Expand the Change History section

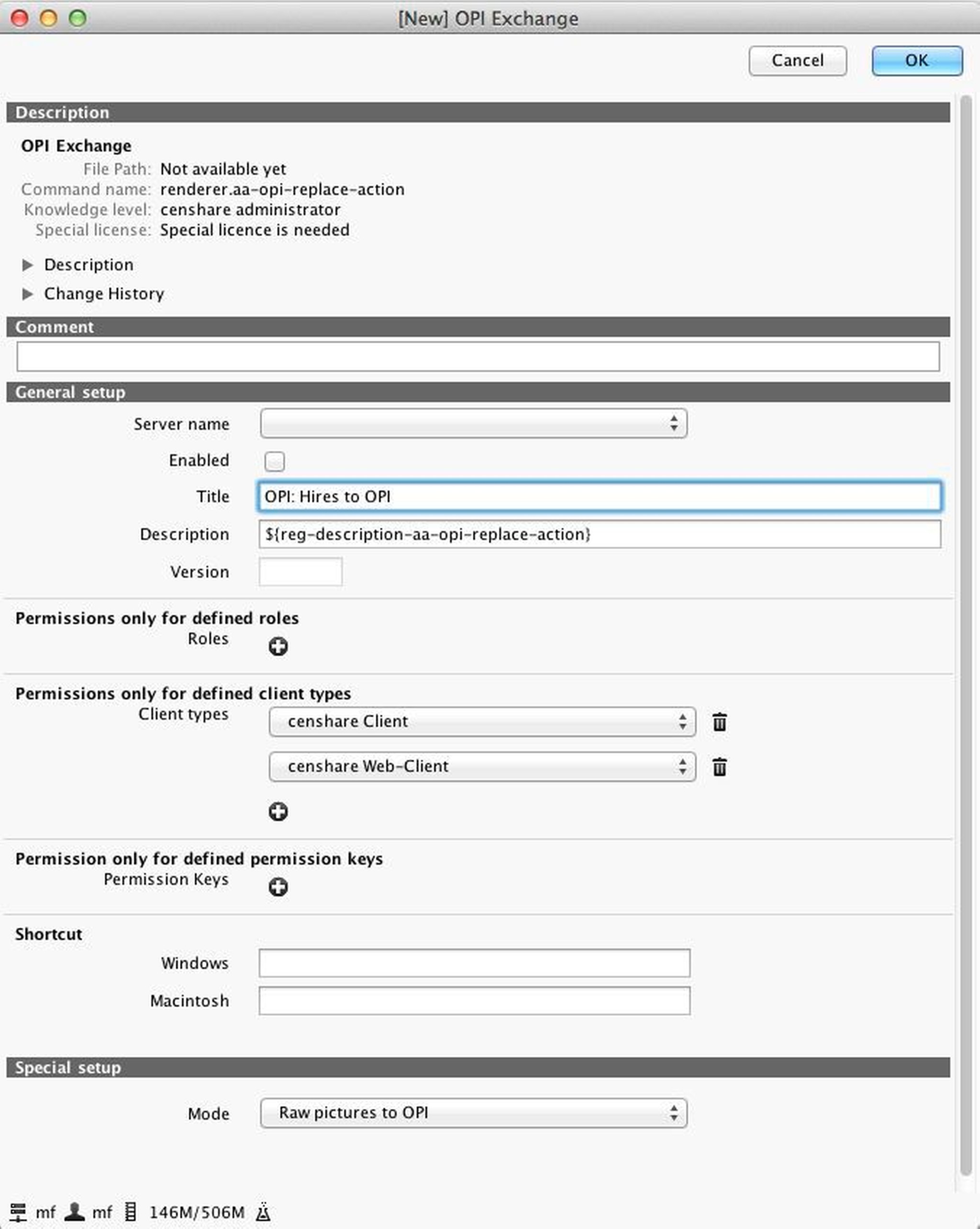pos(28,294)
